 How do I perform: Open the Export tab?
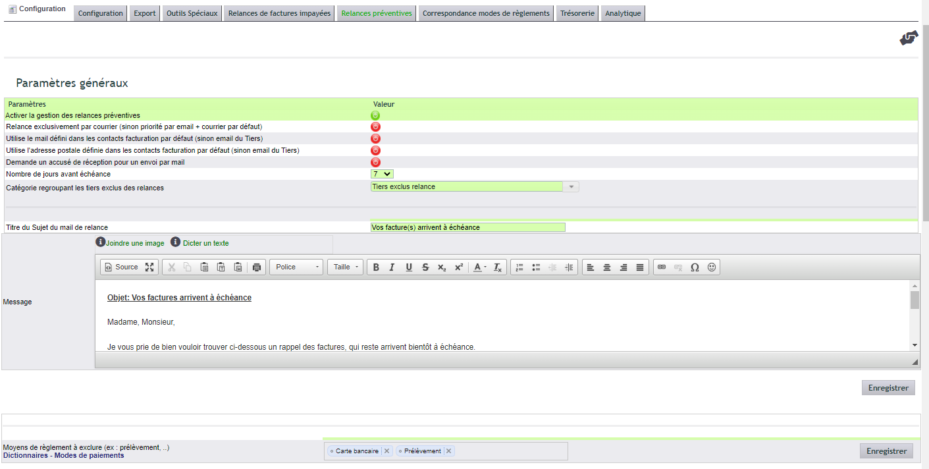pos(145,13)
